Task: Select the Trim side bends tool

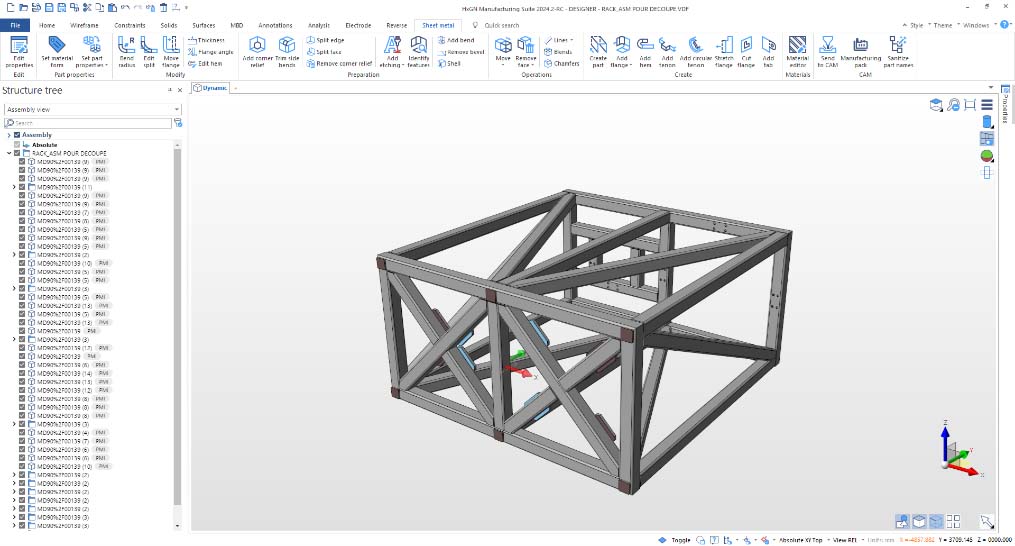Action: (x=287, y=52)
